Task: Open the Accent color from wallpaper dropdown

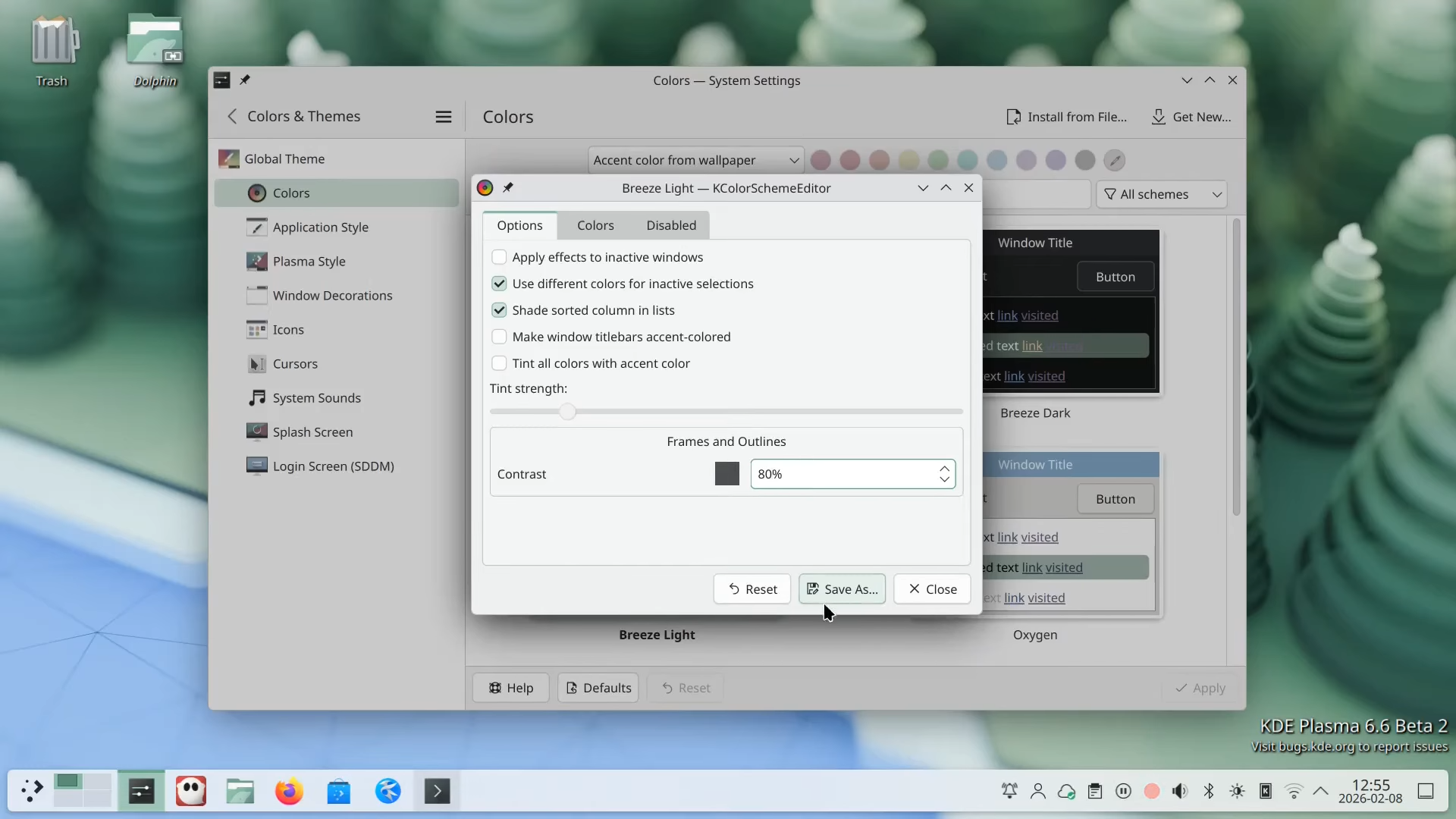Action: 695,160
